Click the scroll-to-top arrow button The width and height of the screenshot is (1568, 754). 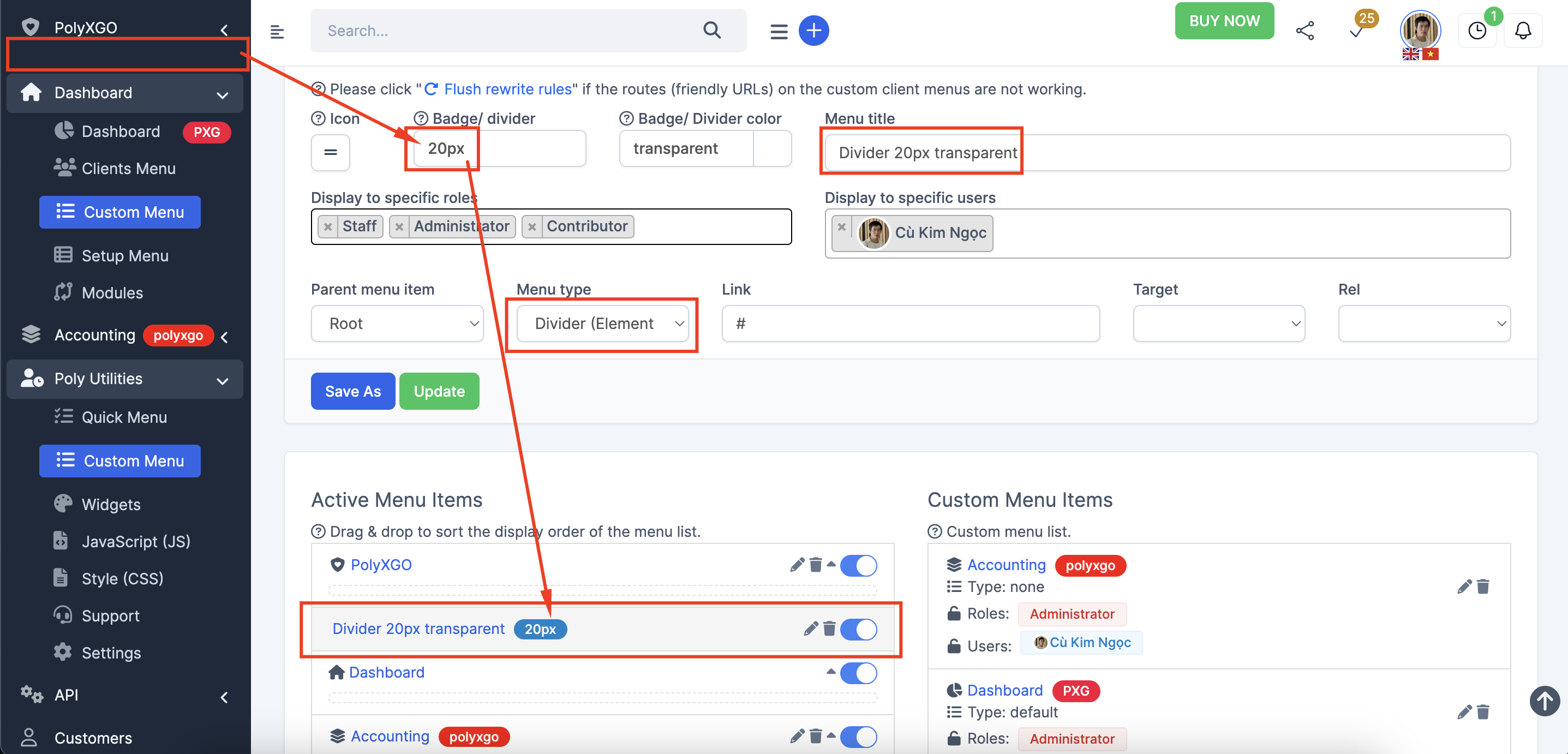click(x=1544, y=701)
